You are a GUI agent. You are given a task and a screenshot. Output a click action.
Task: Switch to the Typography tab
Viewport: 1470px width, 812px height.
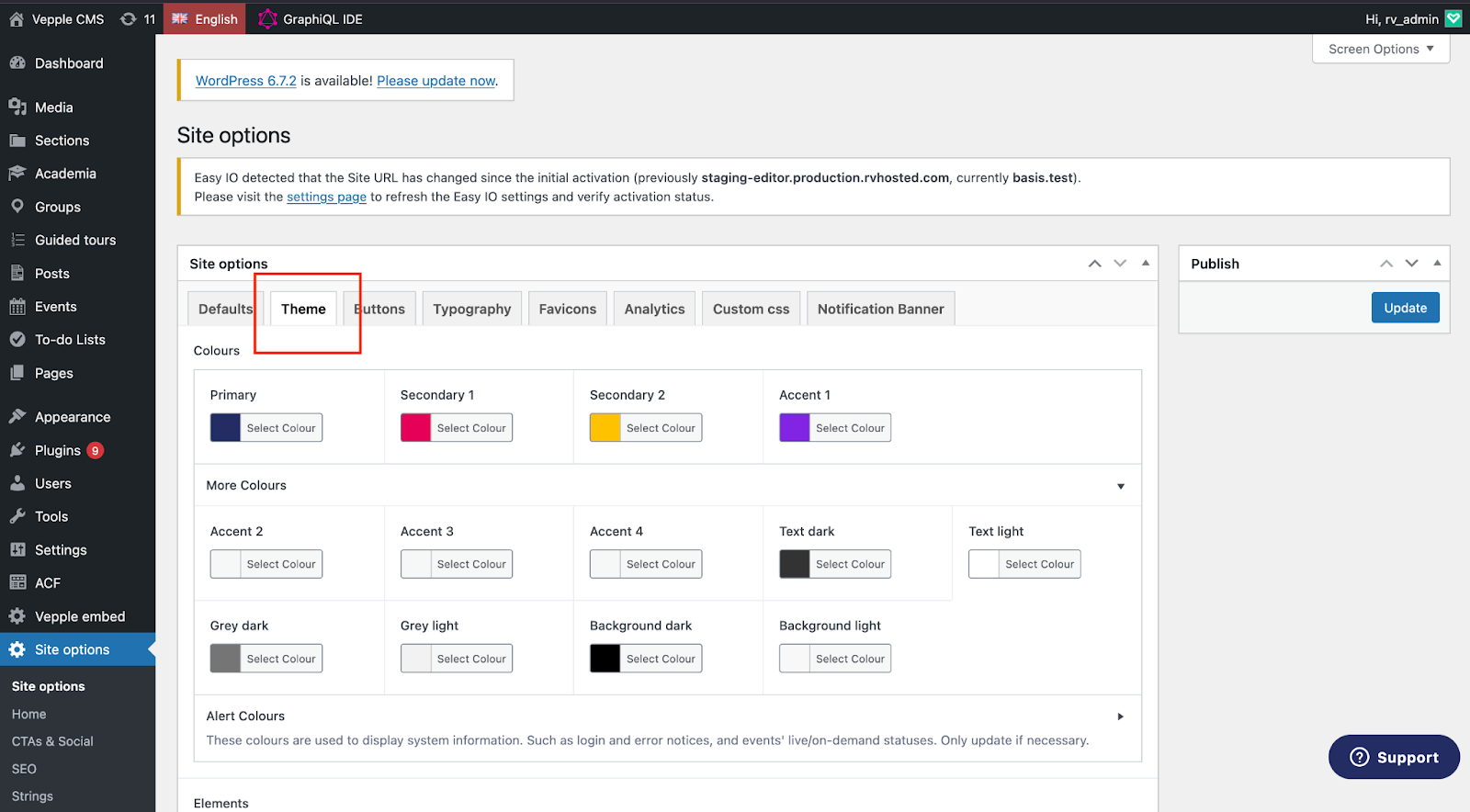[472, 309]
